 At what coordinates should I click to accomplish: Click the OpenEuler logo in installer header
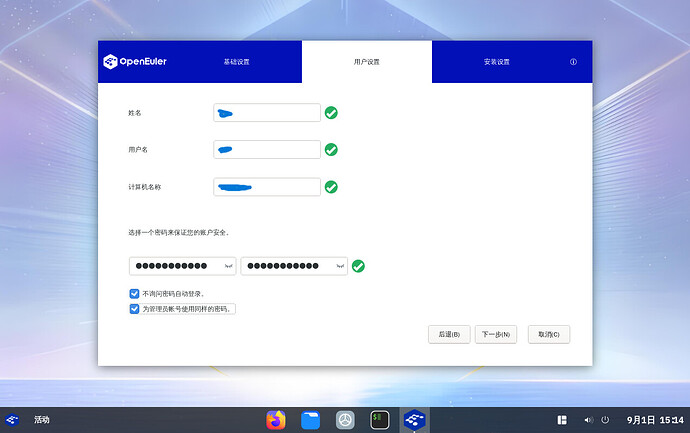click(x=134, y=62)
